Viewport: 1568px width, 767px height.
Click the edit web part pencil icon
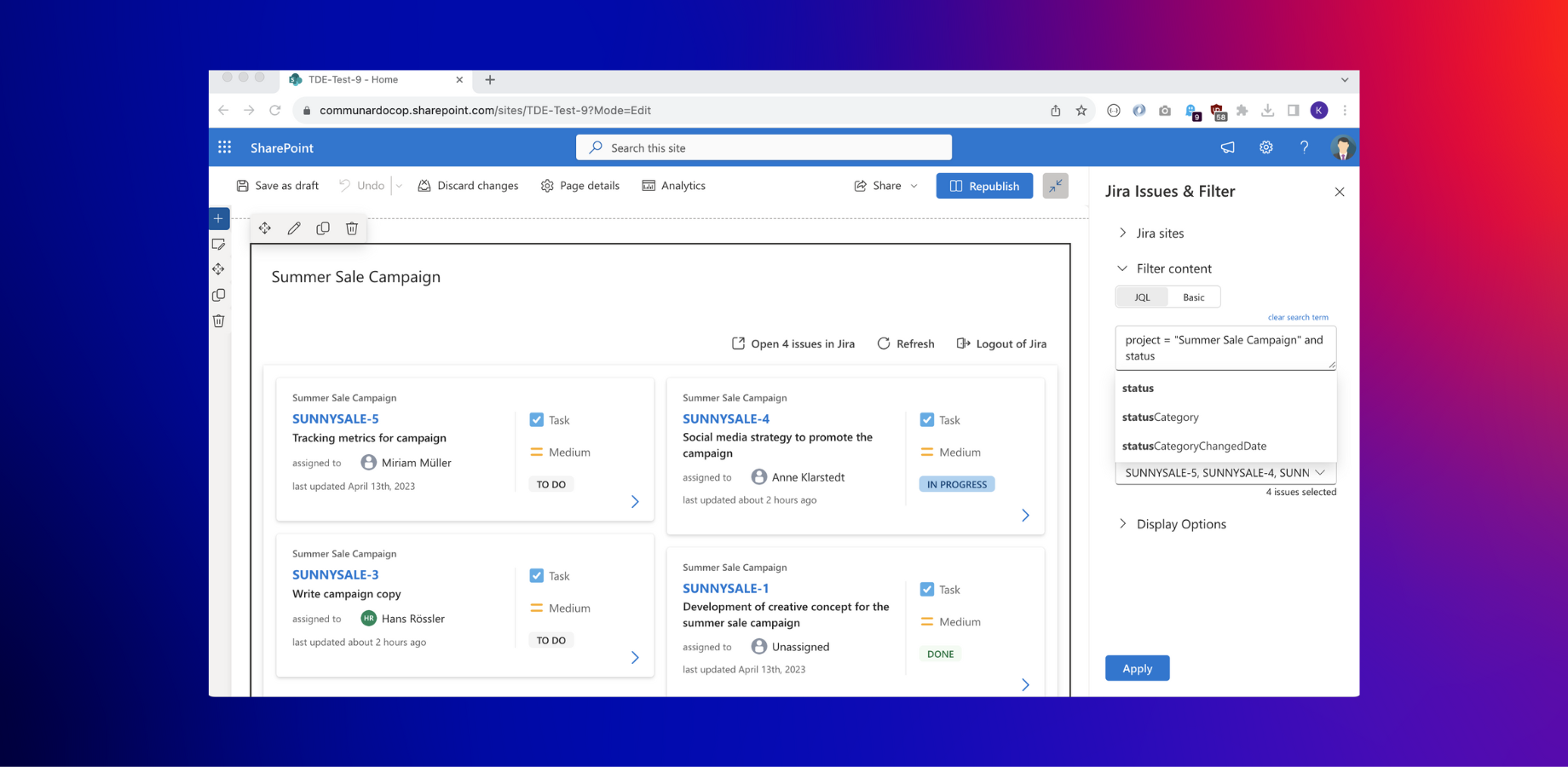point(294,228)
